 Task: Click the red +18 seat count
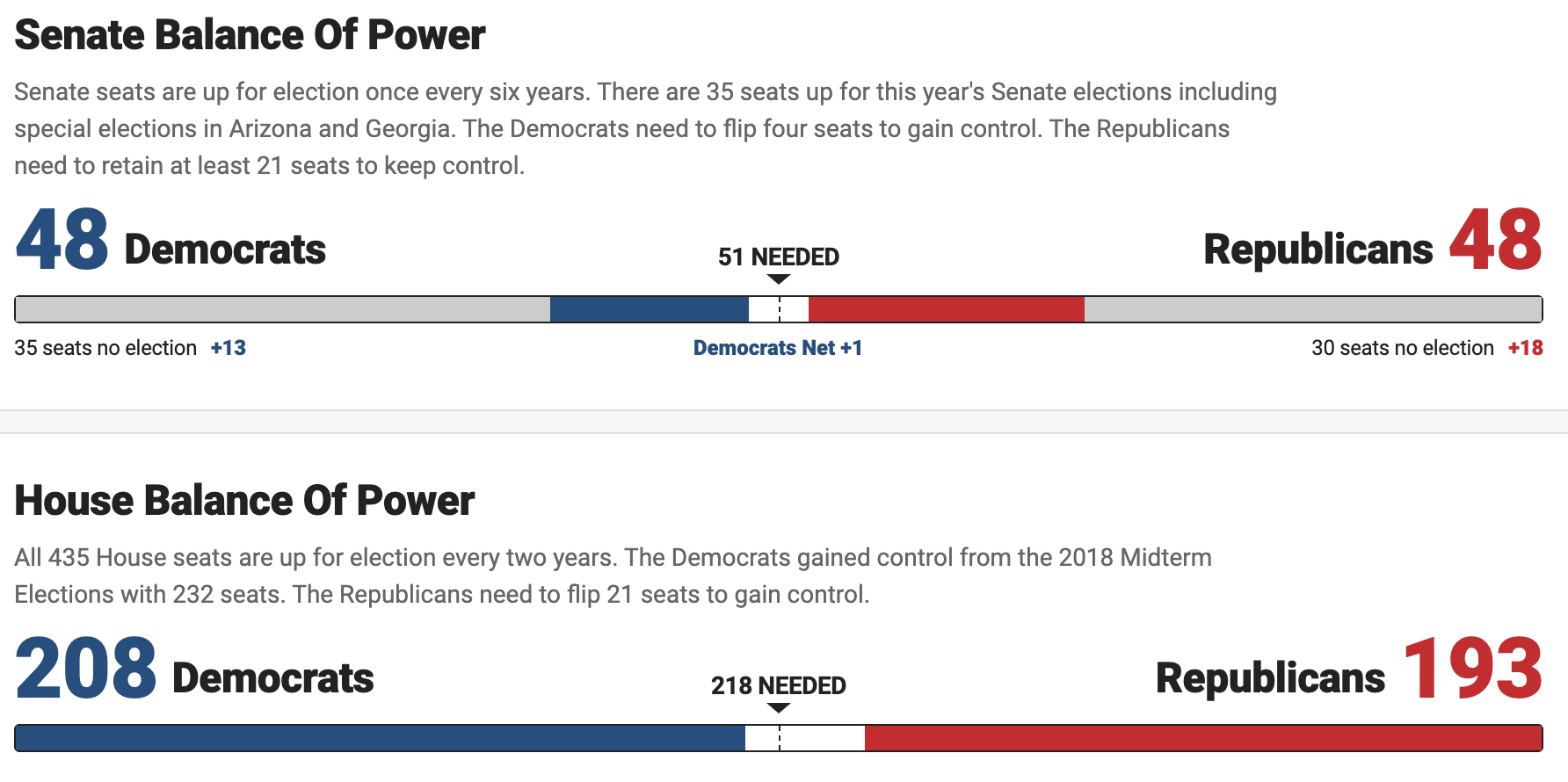[x=1525, y=348]
